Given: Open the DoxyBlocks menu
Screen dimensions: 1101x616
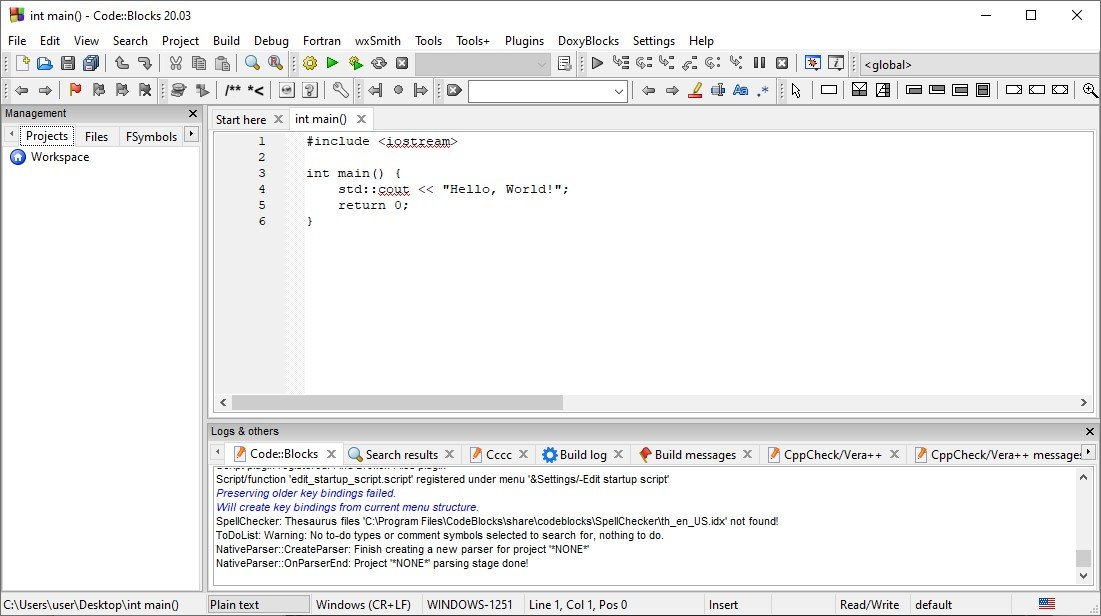Looking at the screenshot, I should click(x=588, y=41).
